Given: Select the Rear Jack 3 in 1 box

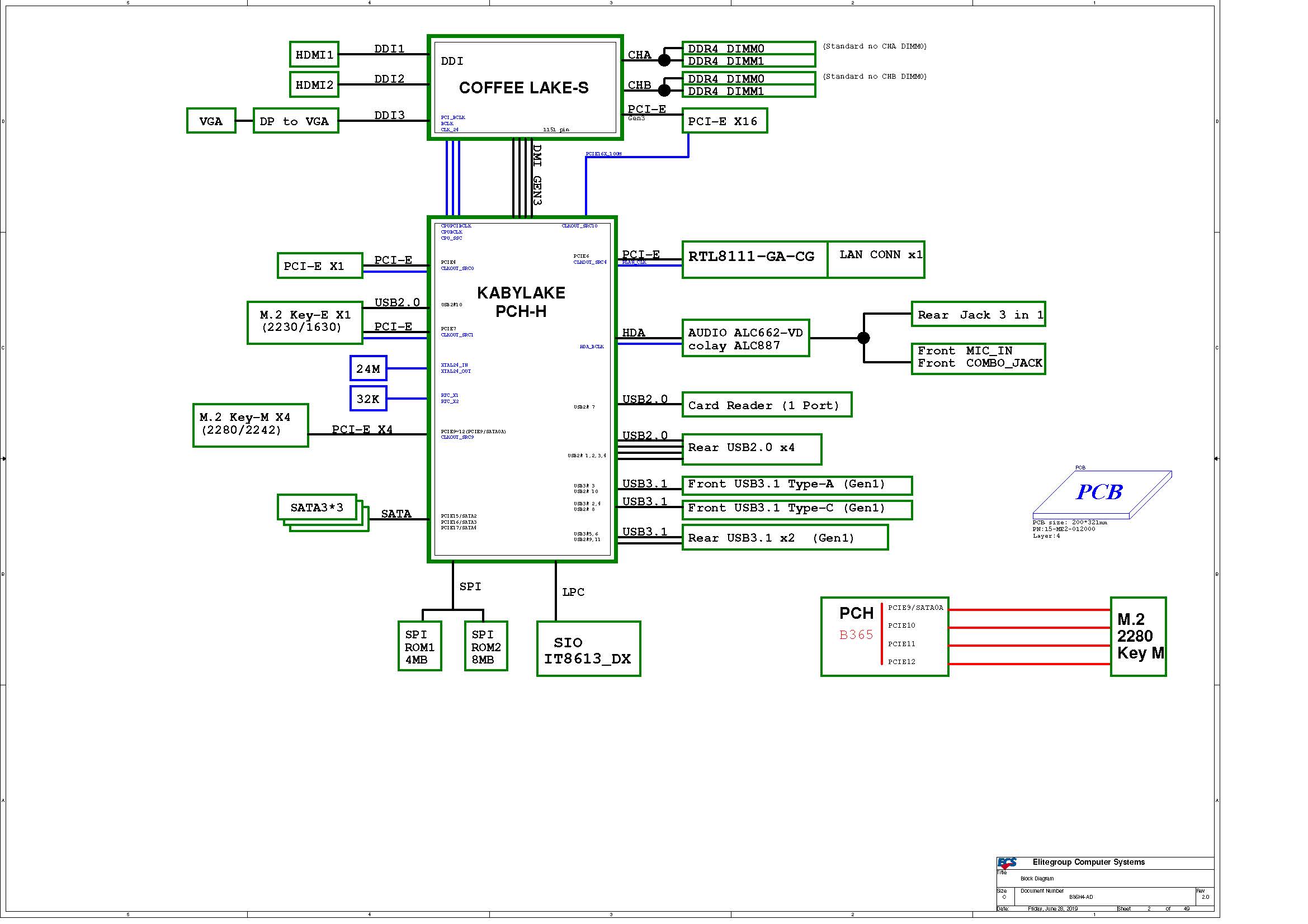Looking at the screenshot, I should (x=978, y=314).
